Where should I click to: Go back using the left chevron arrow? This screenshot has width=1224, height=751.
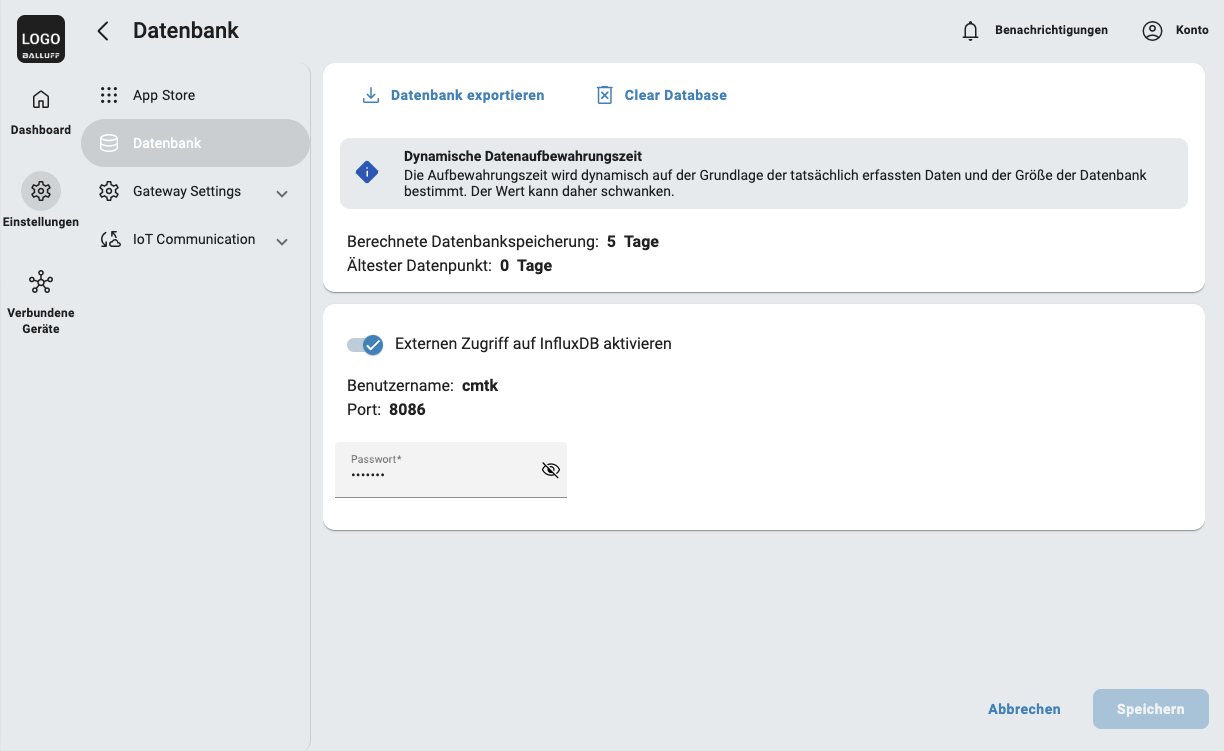coord(102,31)
